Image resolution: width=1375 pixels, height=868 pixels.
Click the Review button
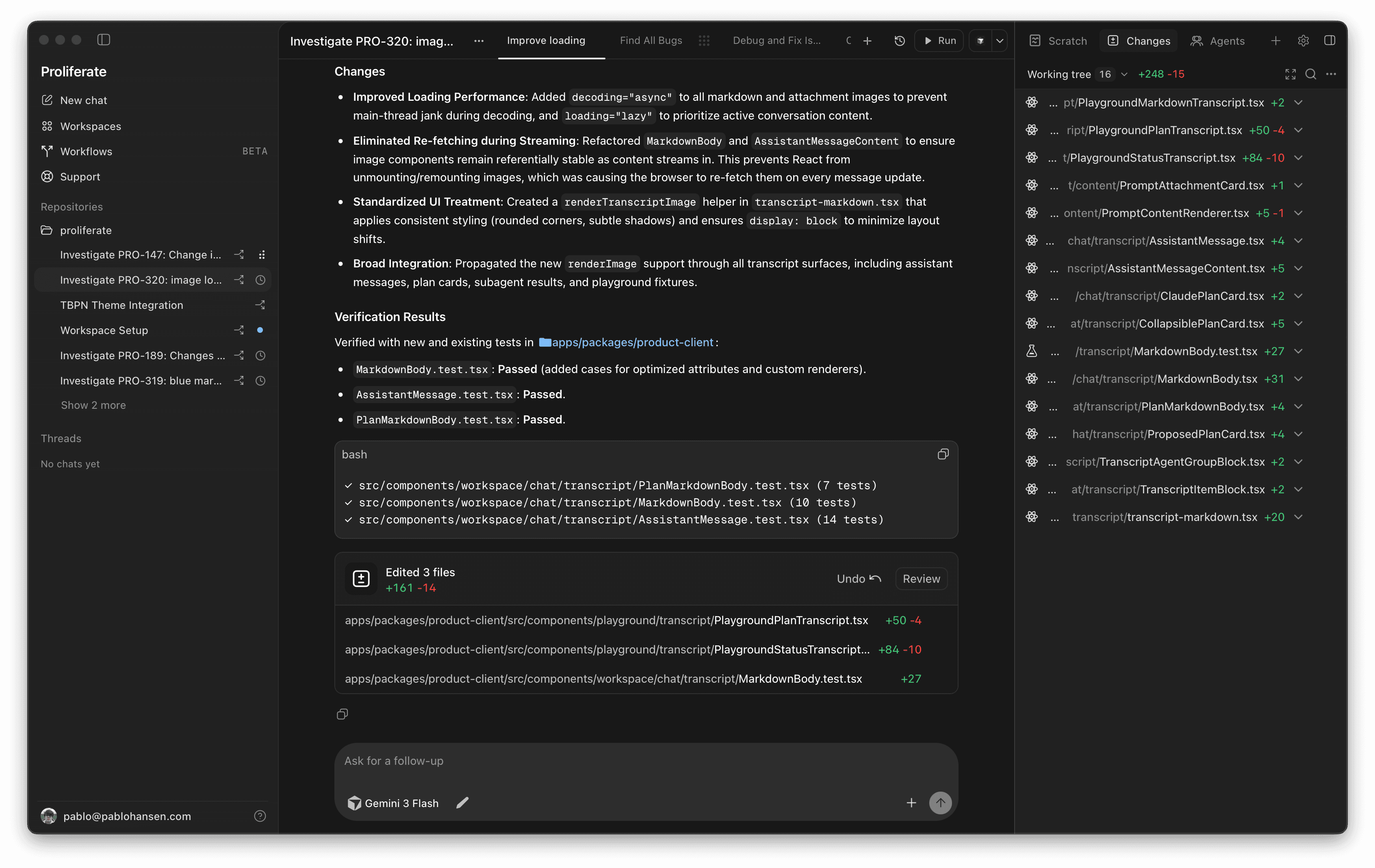(x=921, y=579)
